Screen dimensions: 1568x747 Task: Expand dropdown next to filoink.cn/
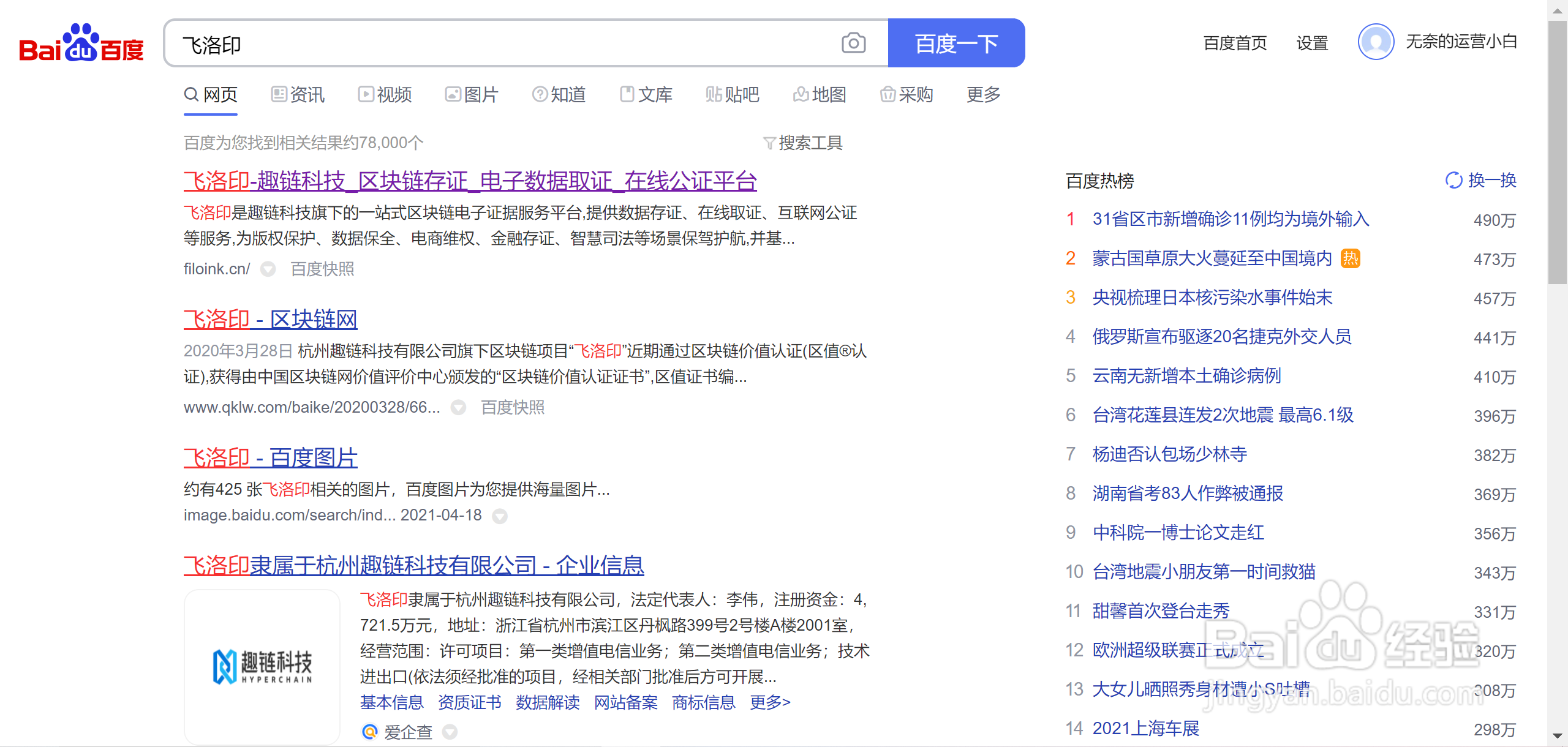(x=268, y=269)
